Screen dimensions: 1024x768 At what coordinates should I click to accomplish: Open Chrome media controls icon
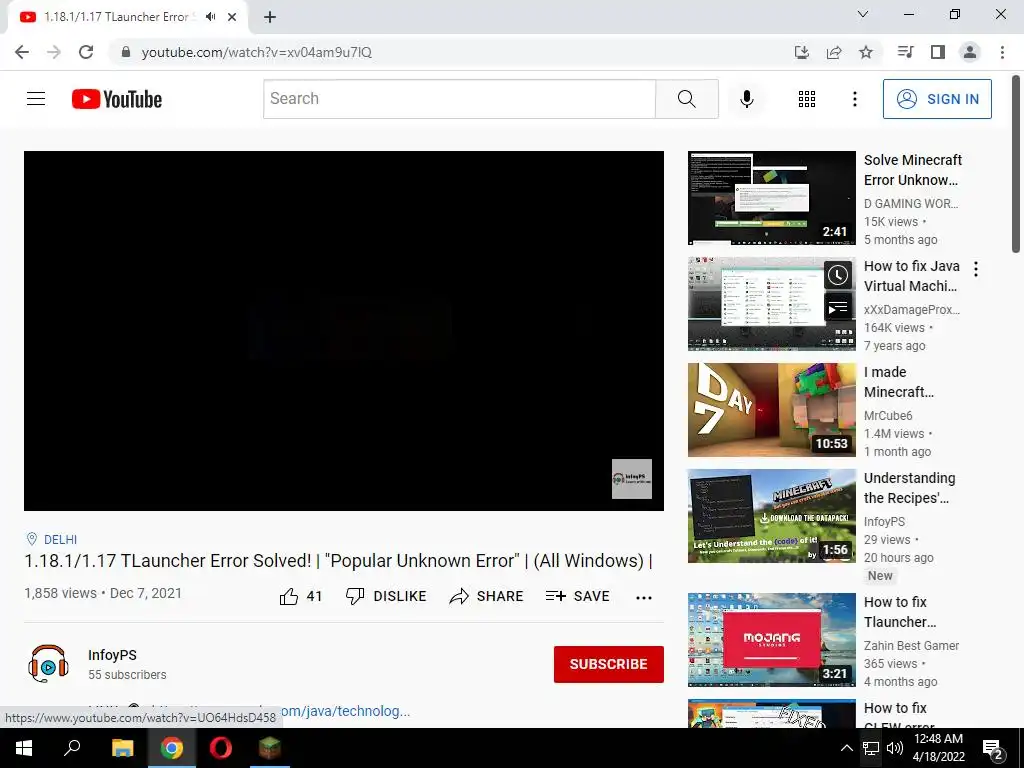coord(905,52)
